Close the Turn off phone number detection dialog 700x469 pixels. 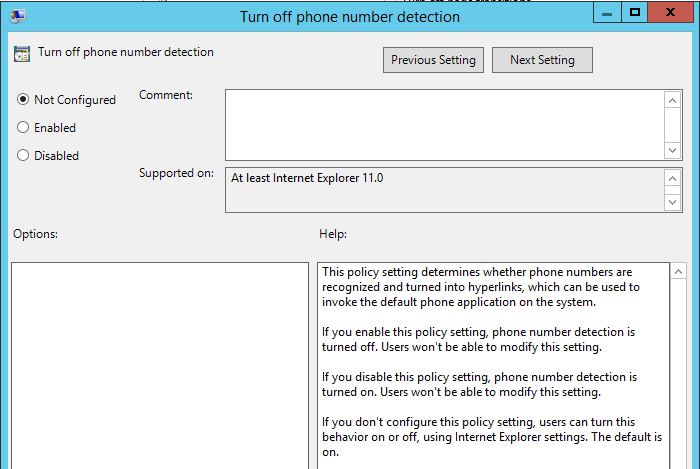pyautogui.click(x=673, y=12)
